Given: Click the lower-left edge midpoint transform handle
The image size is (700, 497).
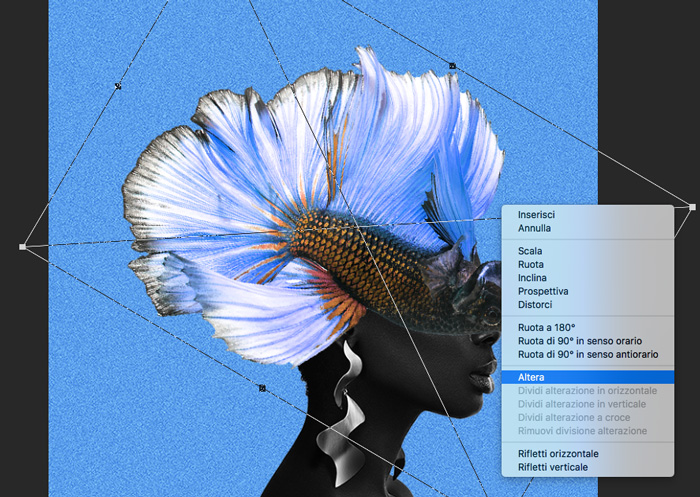Looking at the screenshot, I should pos(262,388).
